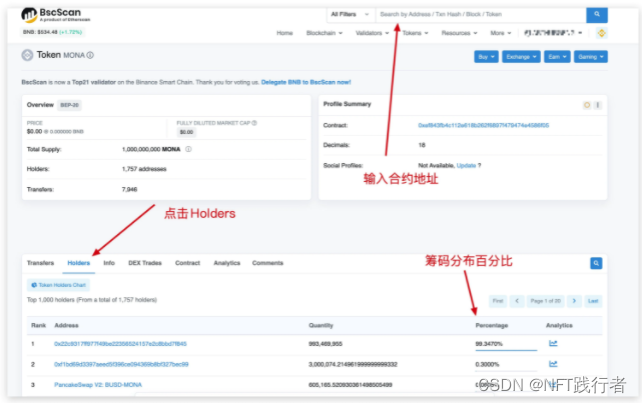Click the 0.3000% percentage bar
Screen dimensions: 642x403
click(x=506, y=371)
